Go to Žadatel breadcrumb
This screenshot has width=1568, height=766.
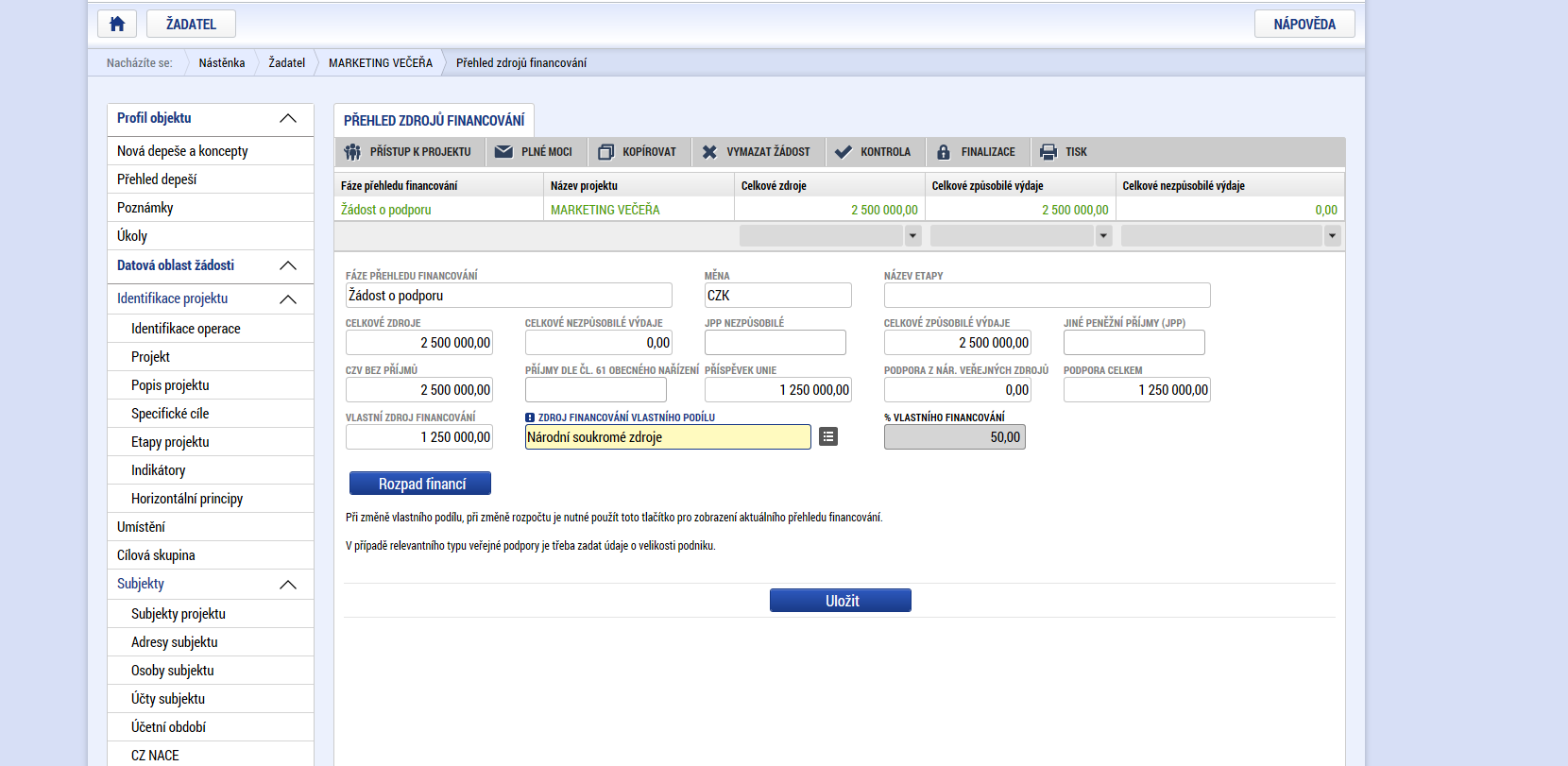287,63
